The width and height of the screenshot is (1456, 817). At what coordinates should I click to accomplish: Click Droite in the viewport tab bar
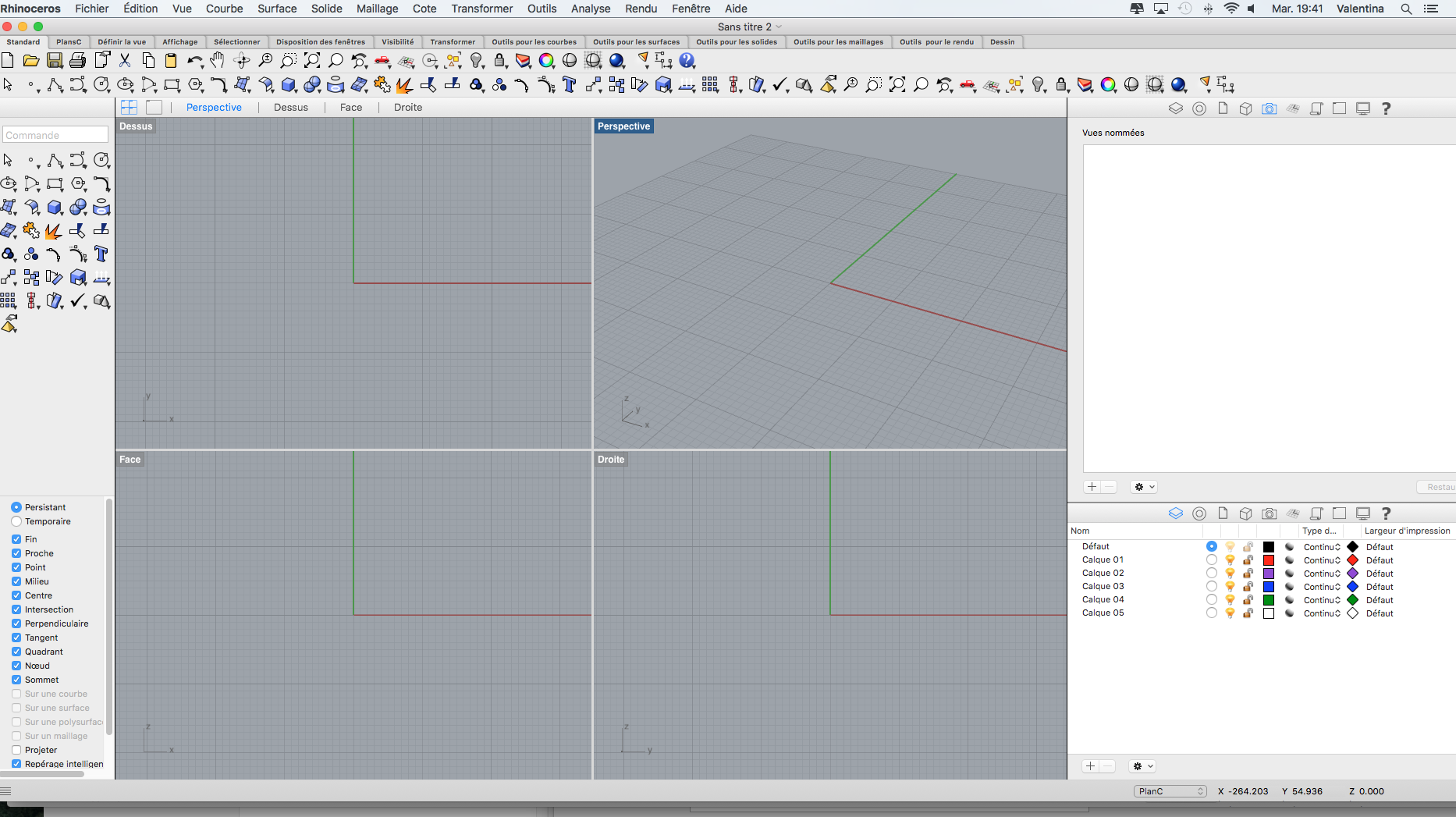pos(407,108)
